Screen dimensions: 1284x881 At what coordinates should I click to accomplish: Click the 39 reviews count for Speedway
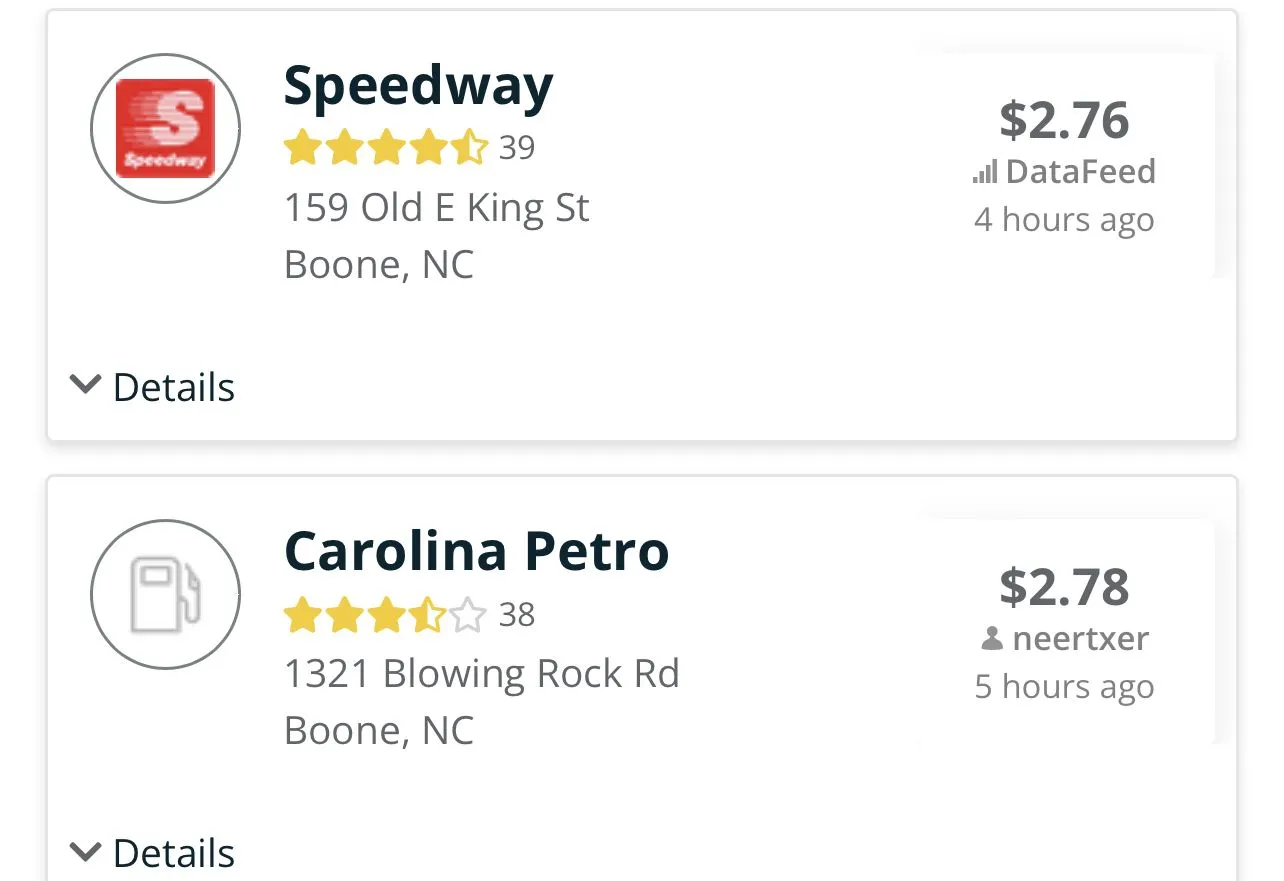tap(517, 148)
